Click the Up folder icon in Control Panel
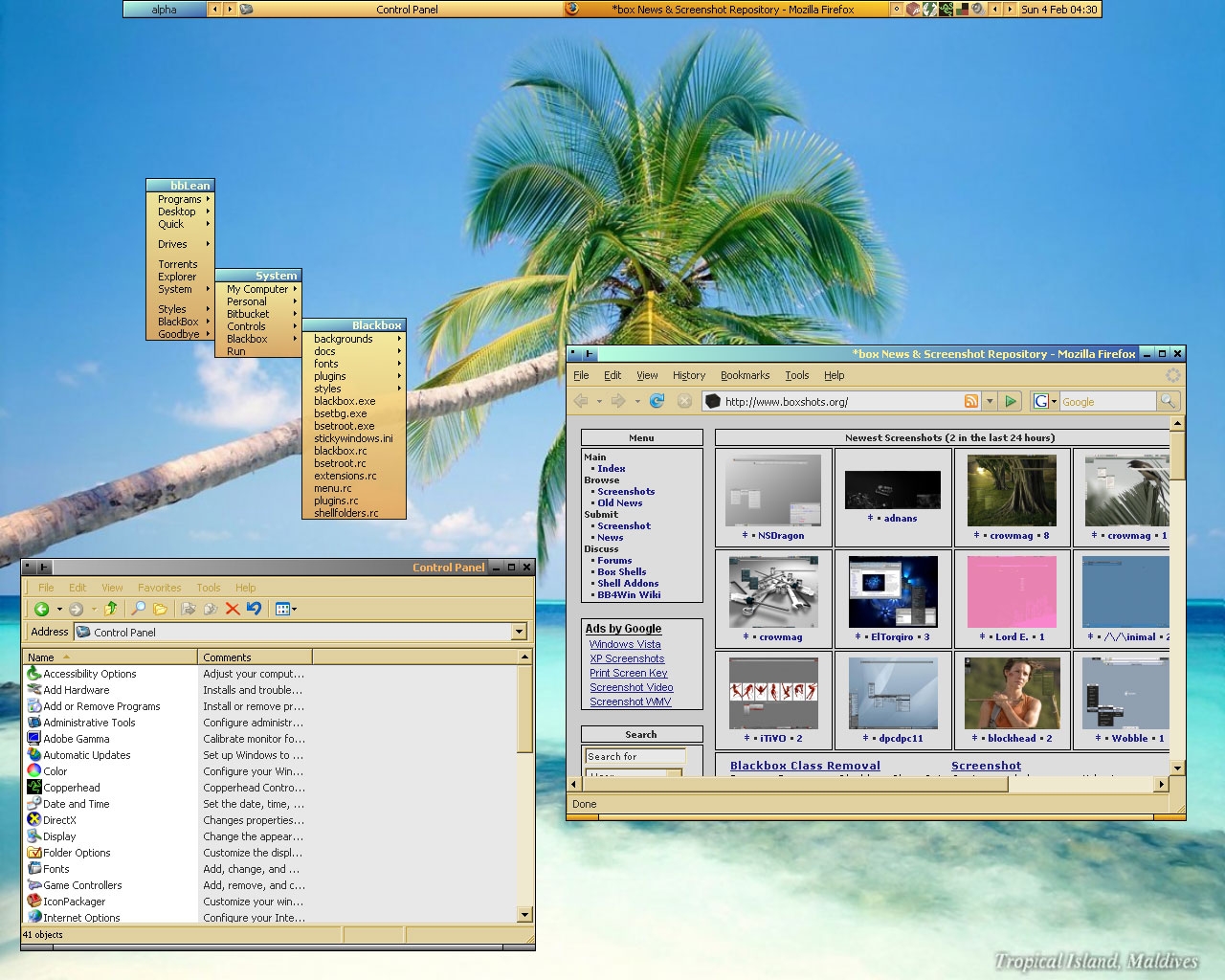Viewport: 1225px width, 980px height. (111, 608)
